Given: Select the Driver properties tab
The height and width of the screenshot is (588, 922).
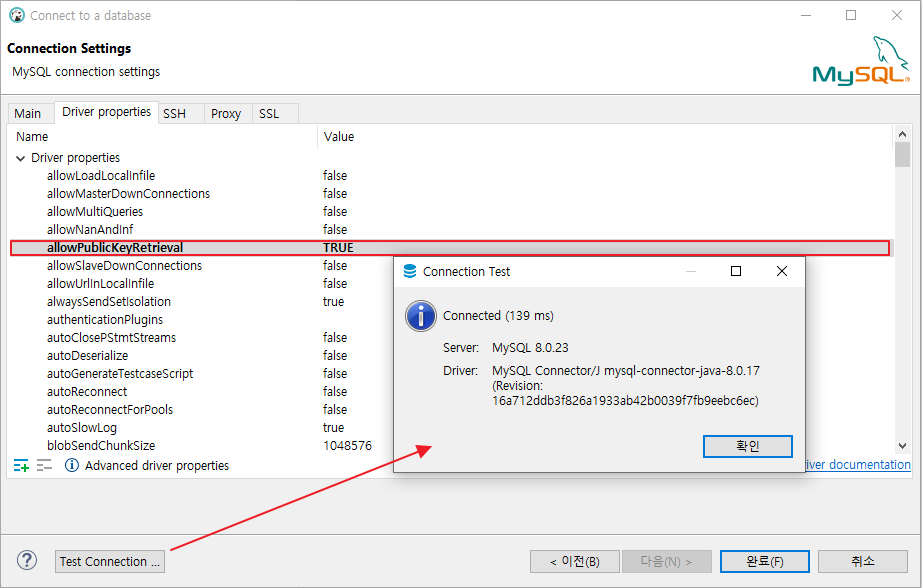Looking at the screenshot, I should click(x=106, y=112).
